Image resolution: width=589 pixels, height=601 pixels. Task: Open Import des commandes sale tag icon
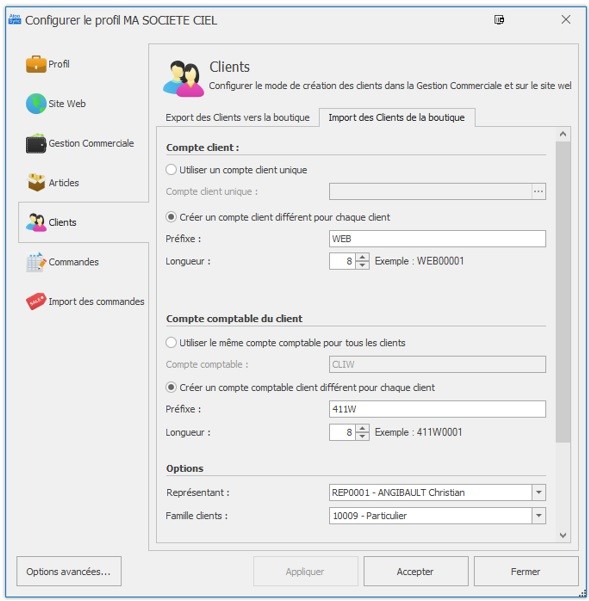[x=36, y=302]
